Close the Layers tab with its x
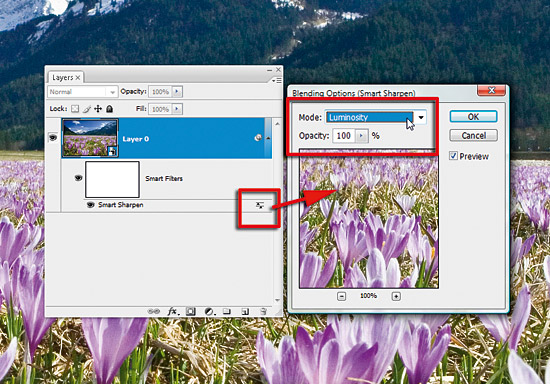The height and width of the screenshot is (384, 550). click(x=78, y=78)
